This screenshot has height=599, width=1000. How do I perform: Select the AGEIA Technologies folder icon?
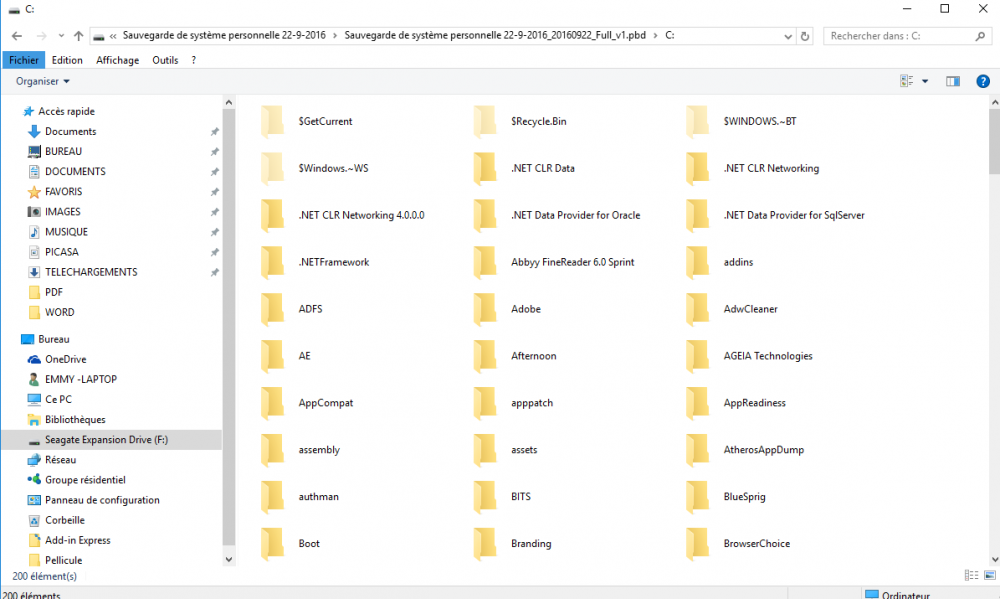698,356
